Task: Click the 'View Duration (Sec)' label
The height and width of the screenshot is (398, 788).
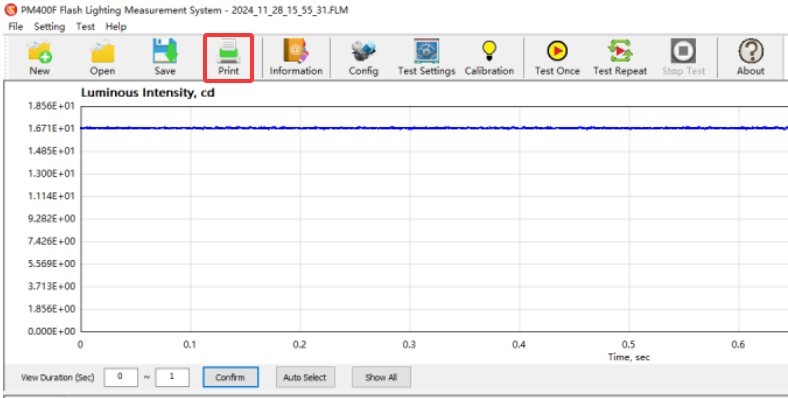Action: coord(57,377)
